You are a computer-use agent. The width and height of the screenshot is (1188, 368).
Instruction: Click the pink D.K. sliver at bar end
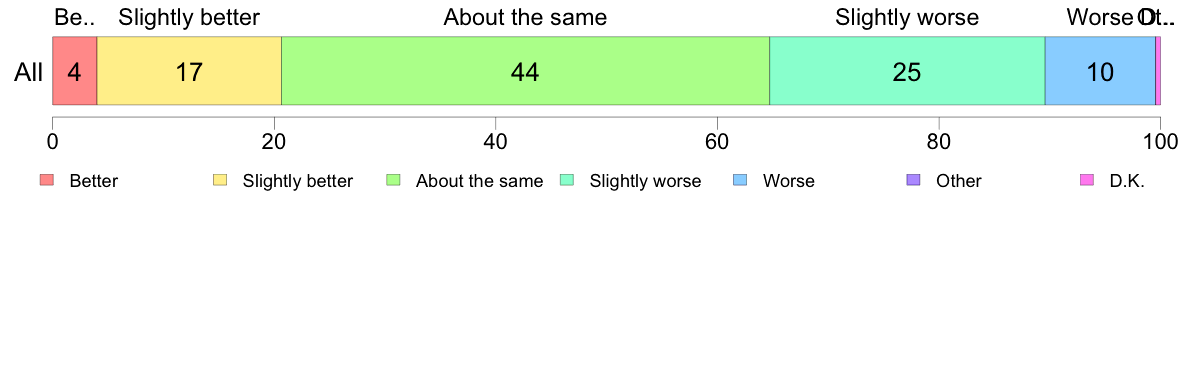(x=1158, y=70)
